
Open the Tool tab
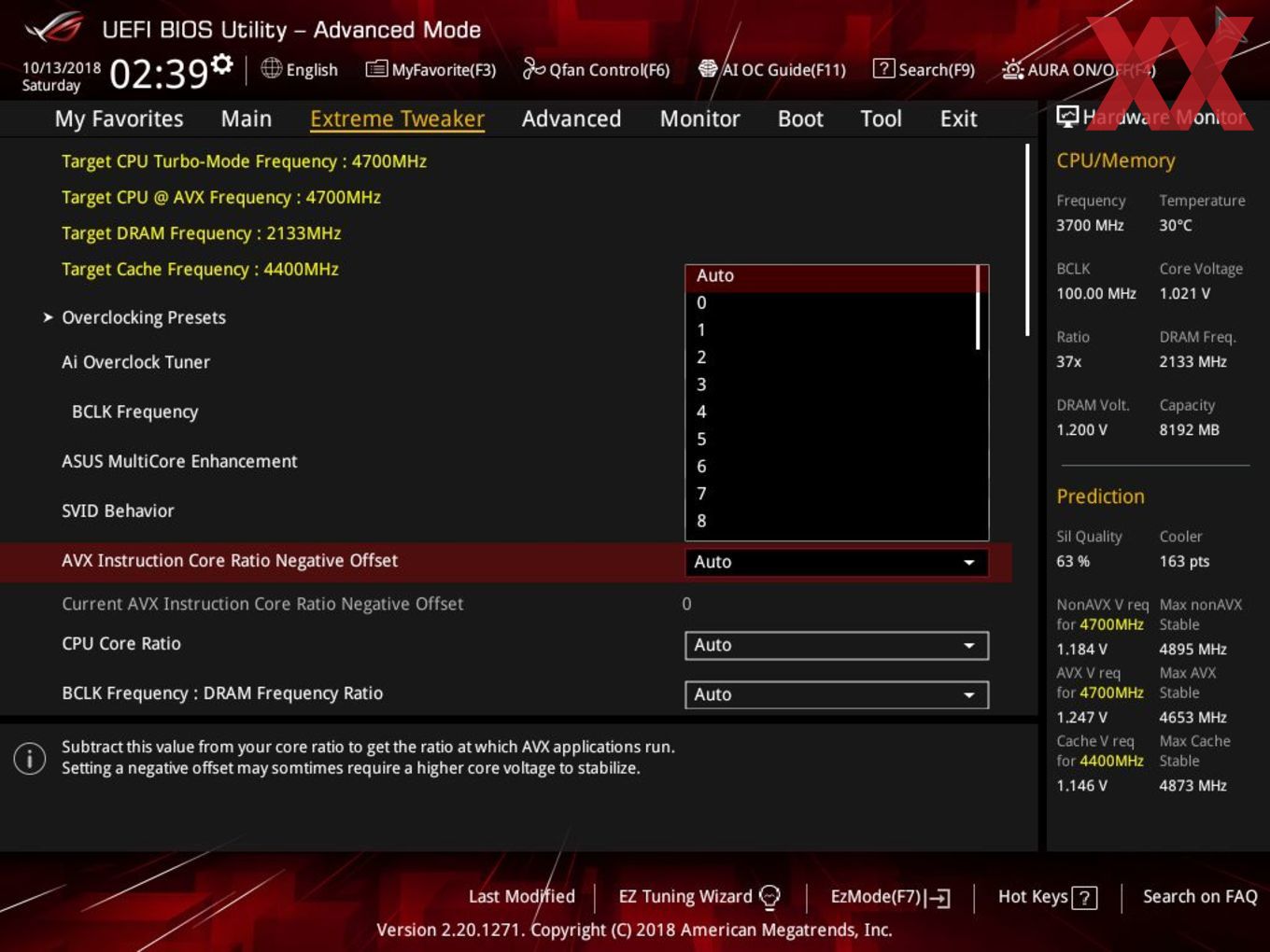click(x=881, y=119)
